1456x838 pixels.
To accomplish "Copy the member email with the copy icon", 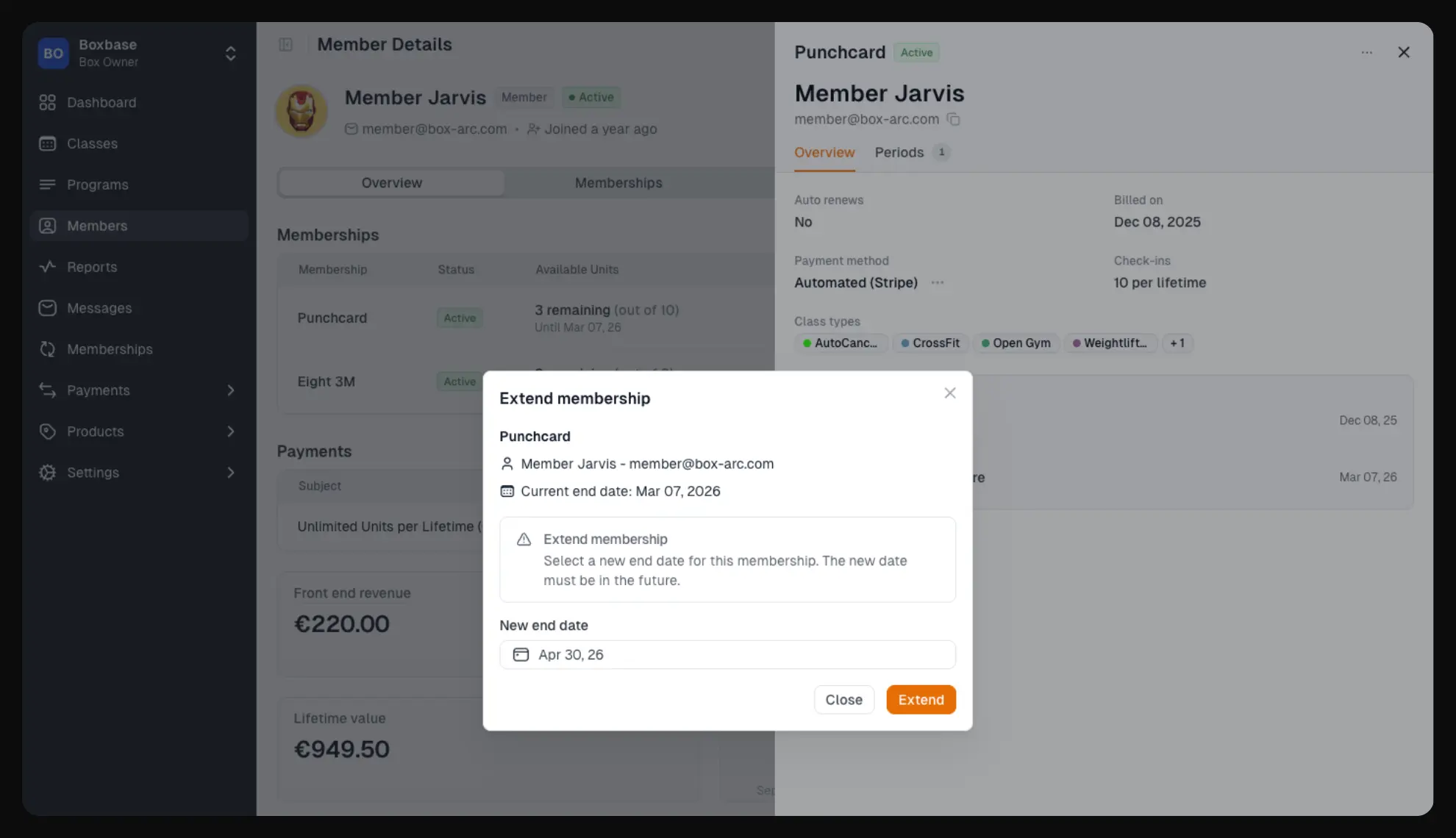I will [x=953, y=119].
